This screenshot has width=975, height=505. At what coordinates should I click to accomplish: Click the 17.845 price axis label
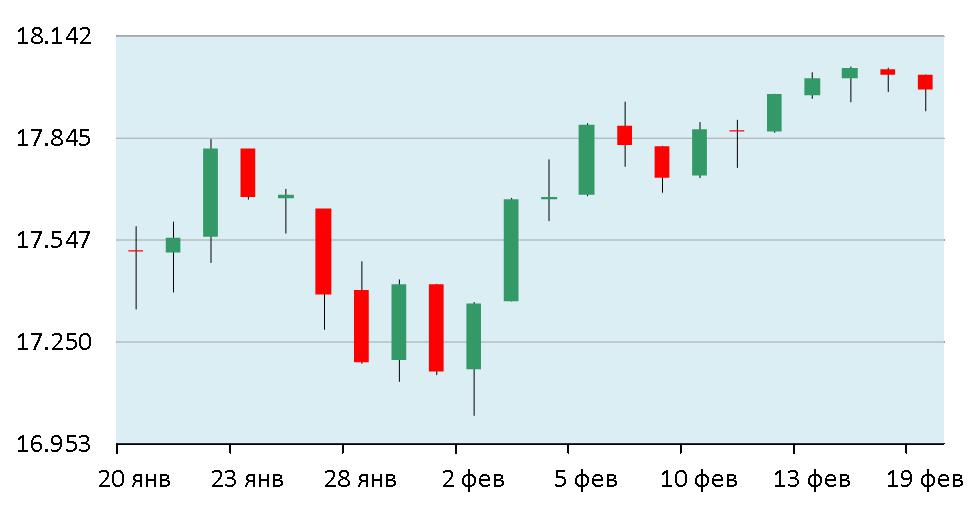point(53,138)
